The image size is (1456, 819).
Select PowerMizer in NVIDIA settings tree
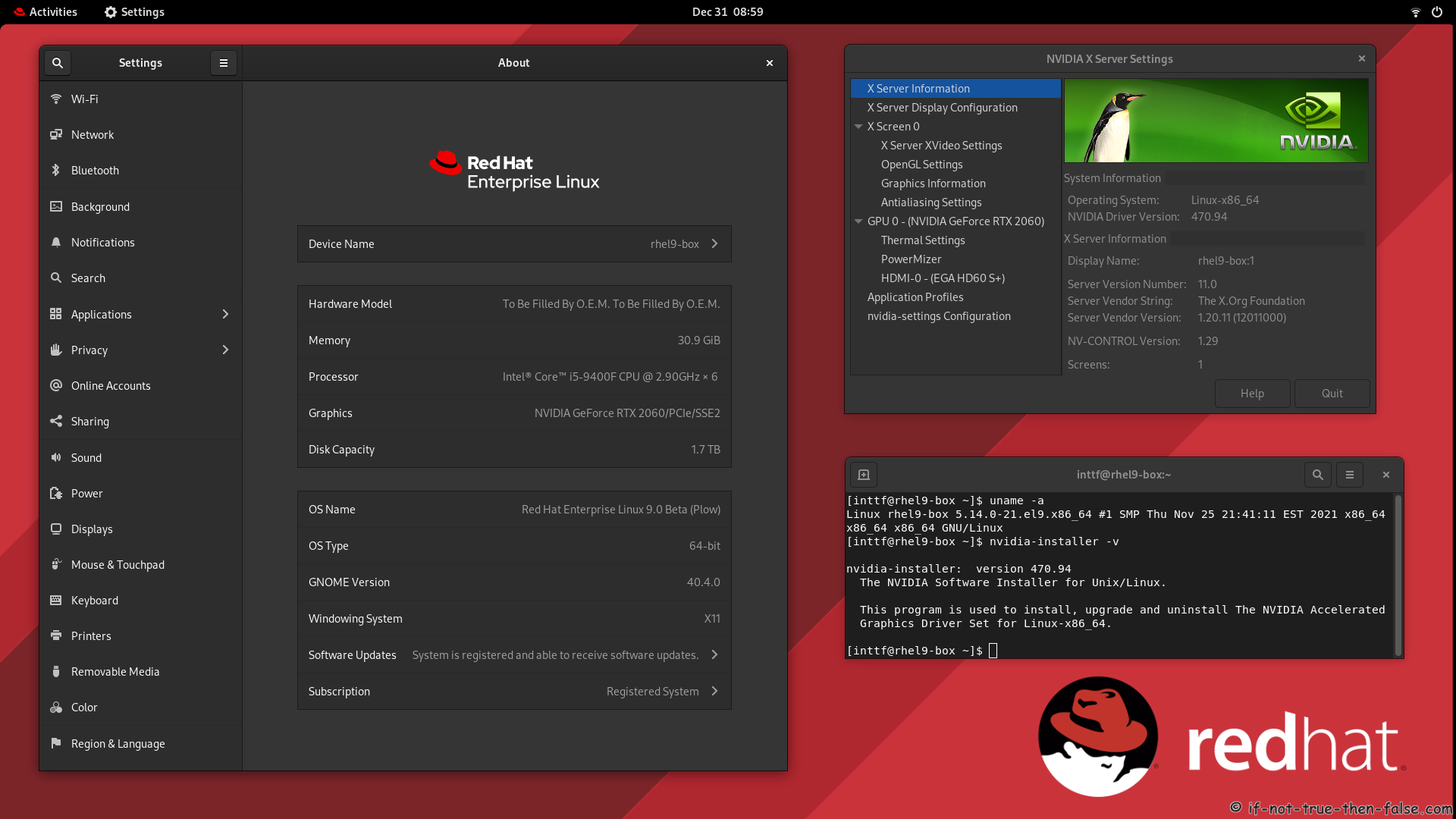(911, 259)
